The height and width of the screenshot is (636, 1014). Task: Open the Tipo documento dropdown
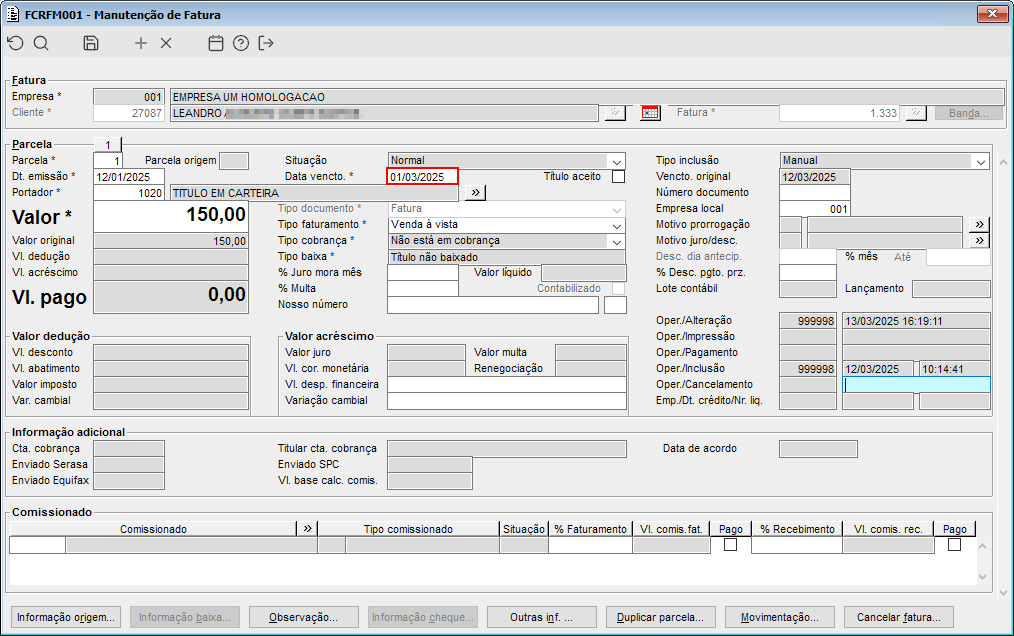(616, 209)
